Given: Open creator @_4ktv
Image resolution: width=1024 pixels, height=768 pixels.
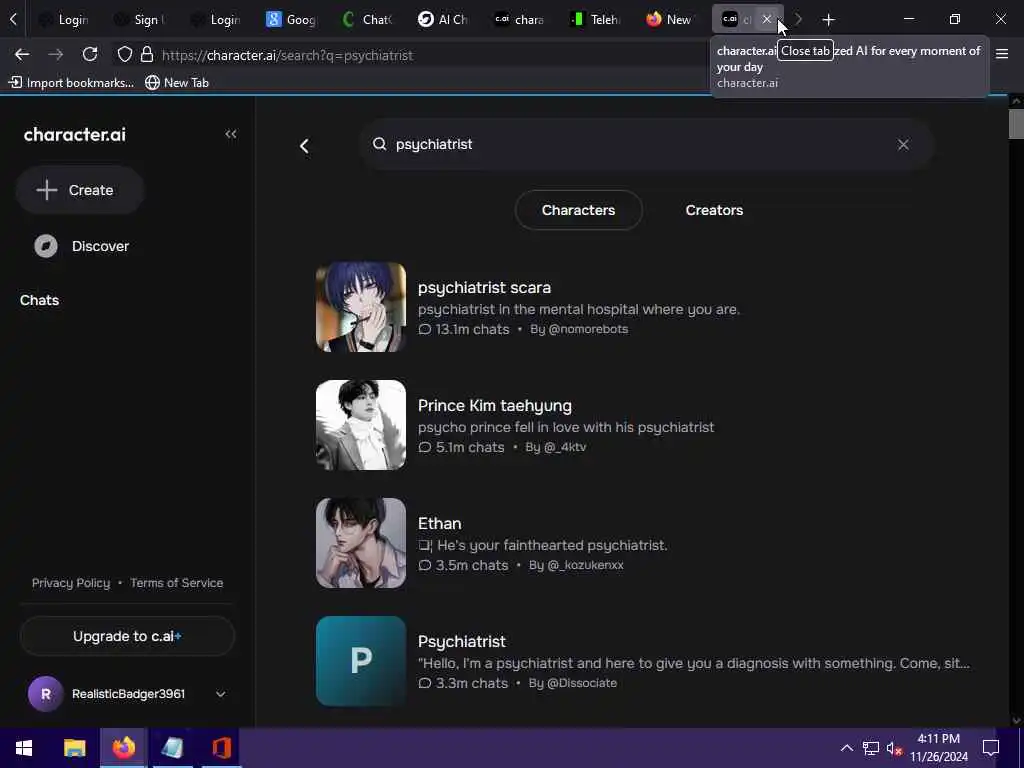Looking at the screenshot, I should (x=565, y=447).
